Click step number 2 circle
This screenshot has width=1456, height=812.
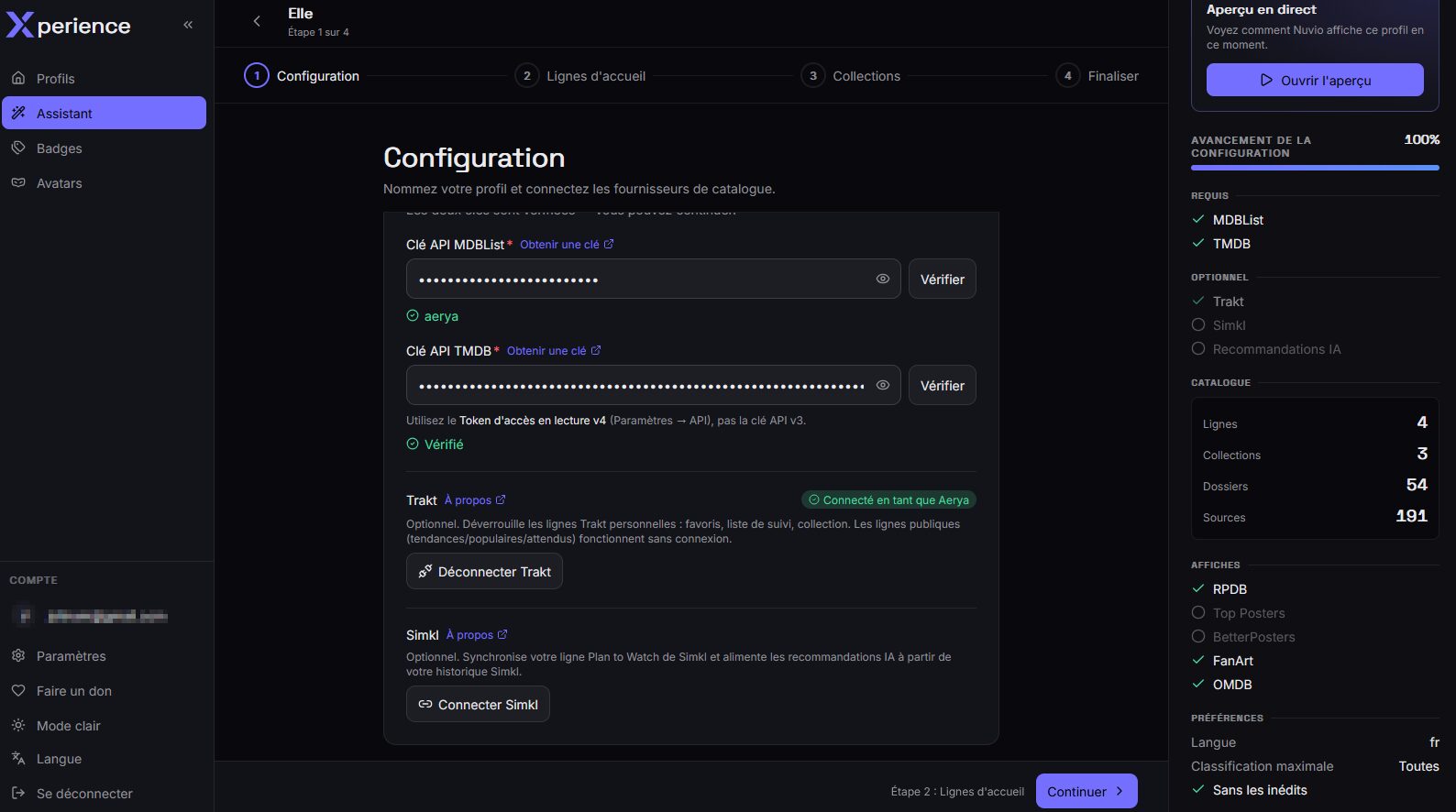[x=527, y=76]
